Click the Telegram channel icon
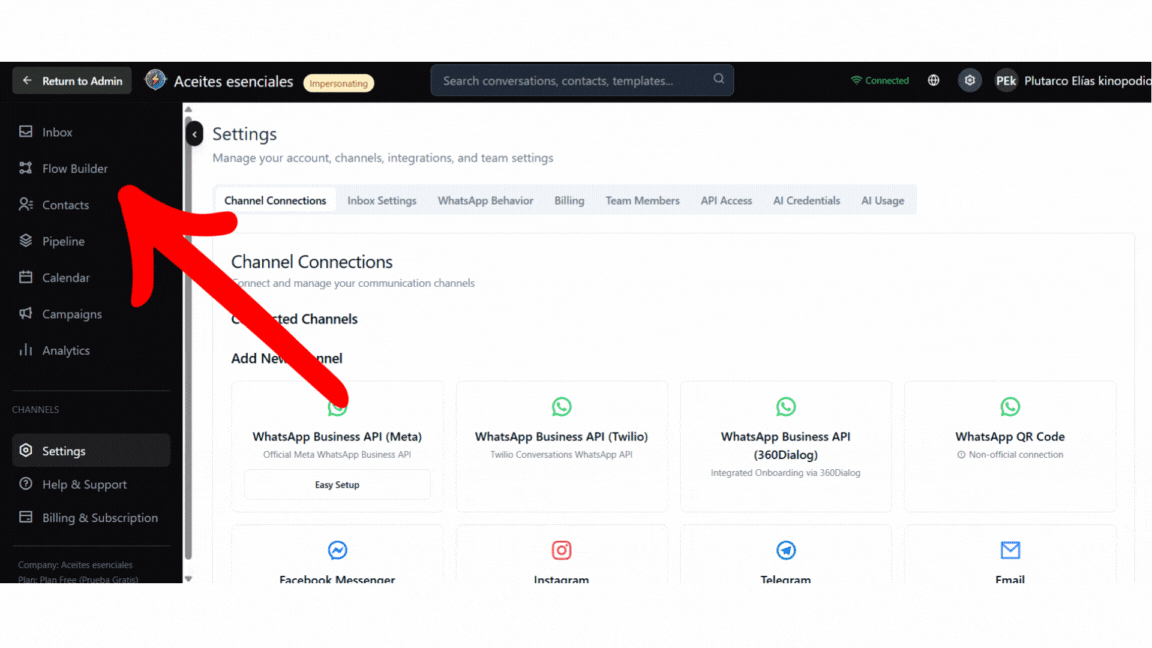The image size is (1152, 648). pyautogui.click(x=786, y=551)
